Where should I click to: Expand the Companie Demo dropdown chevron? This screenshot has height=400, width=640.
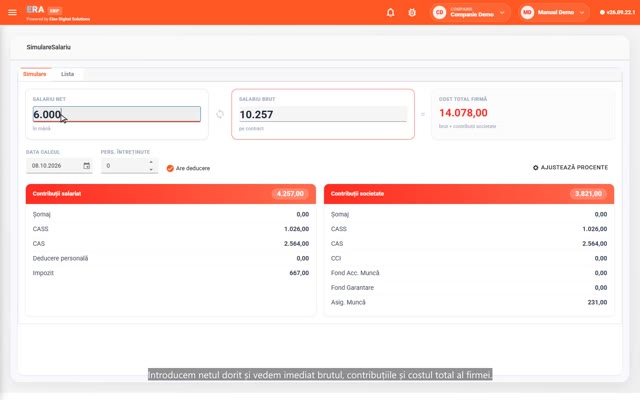click(x=502, y=13)
